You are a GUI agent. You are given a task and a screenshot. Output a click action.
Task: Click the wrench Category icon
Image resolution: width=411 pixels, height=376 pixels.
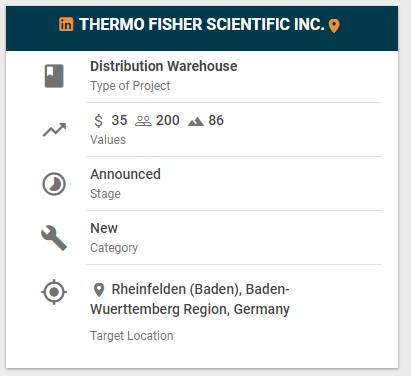tap(54, 238)
